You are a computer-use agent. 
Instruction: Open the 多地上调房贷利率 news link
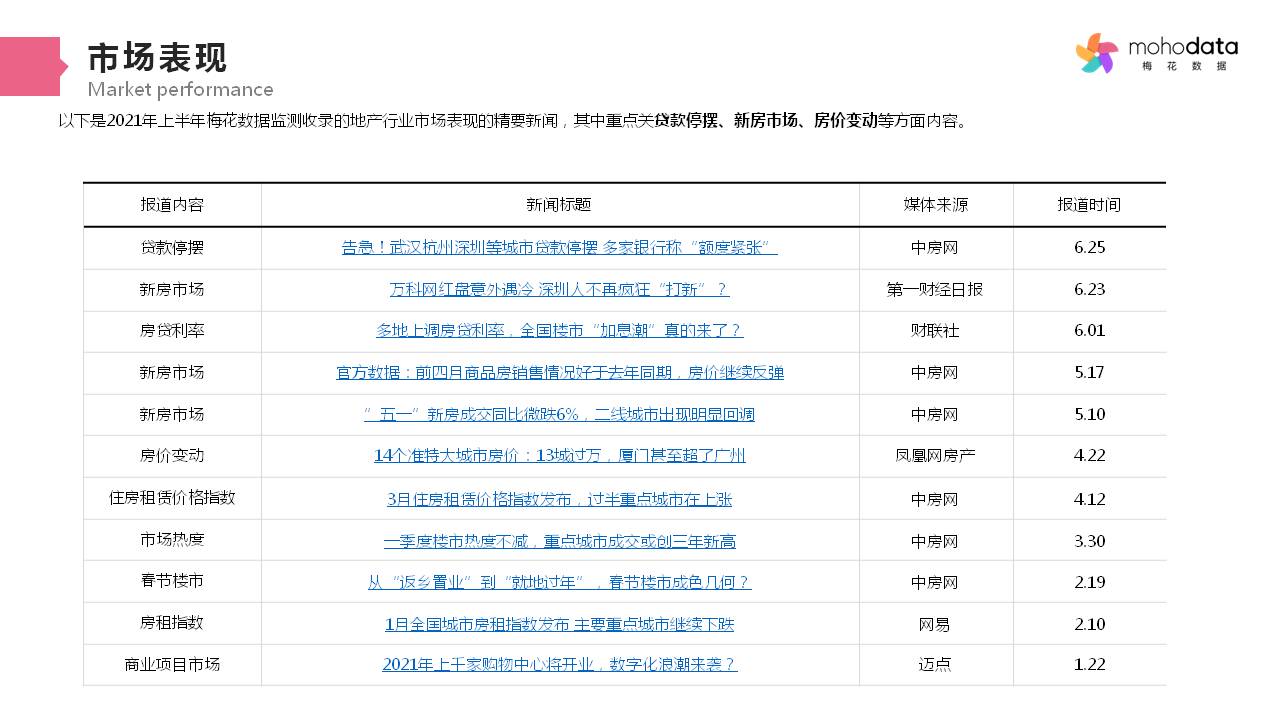pyautogui.click(x=559, y=331)
